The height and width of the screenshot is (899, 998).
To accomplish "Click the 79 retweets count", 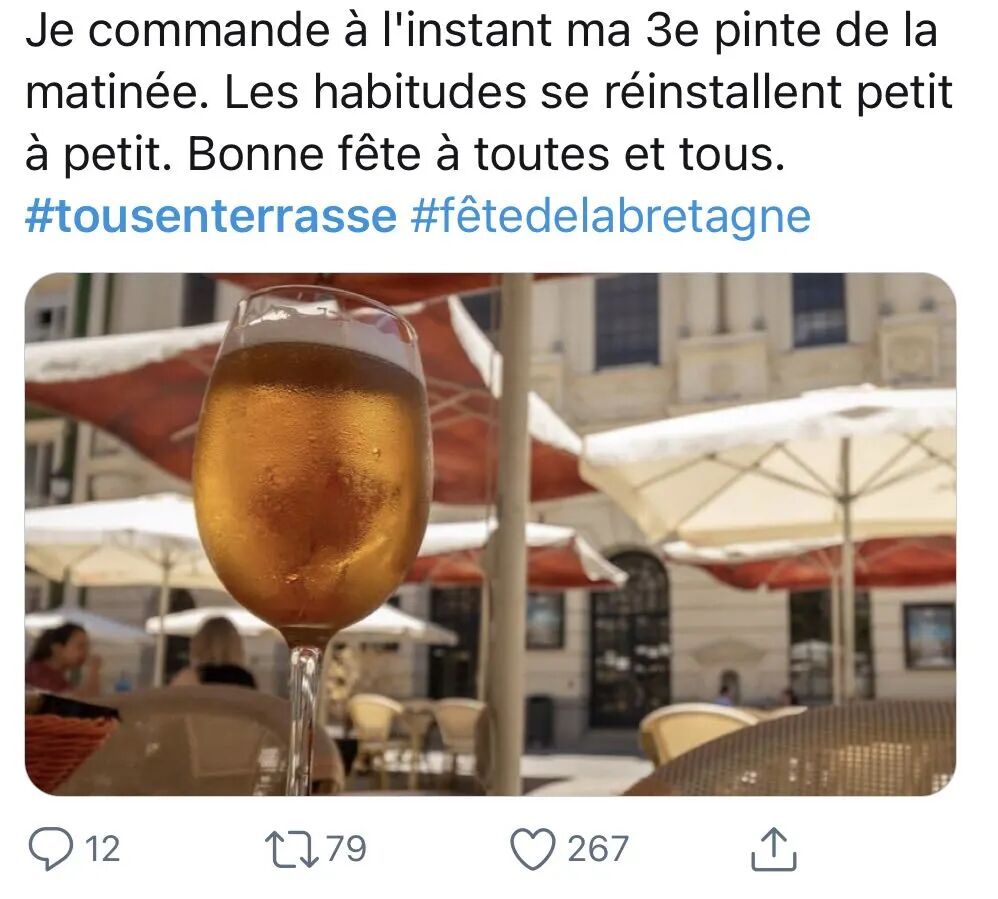I will [x=347, y=849].
